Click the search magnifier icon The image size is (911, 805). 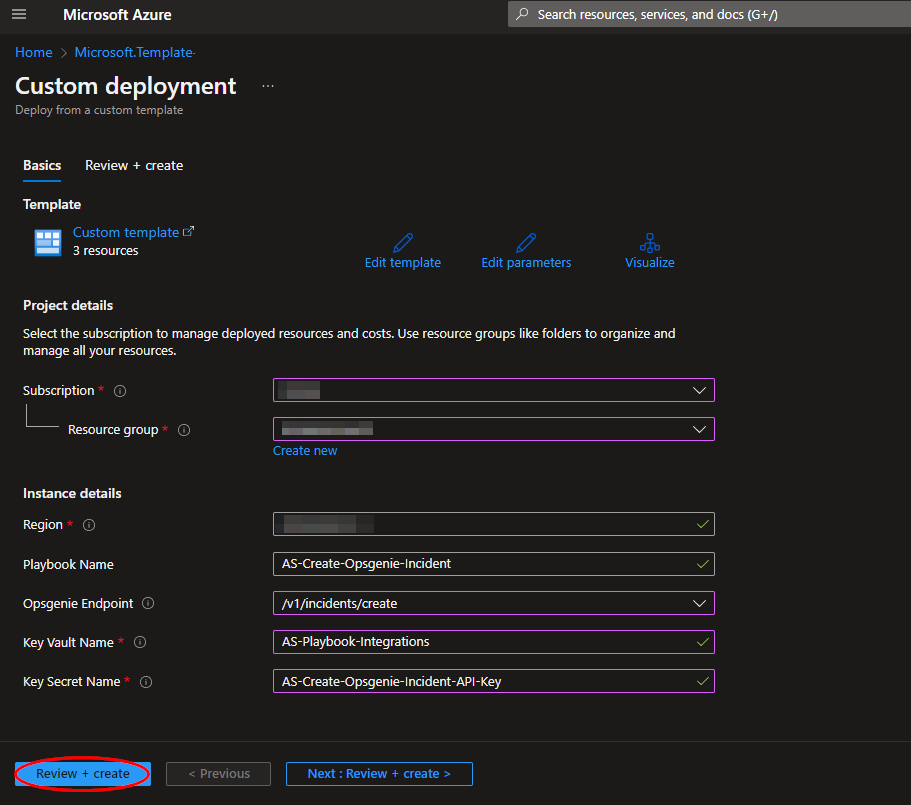pos(522,14)
